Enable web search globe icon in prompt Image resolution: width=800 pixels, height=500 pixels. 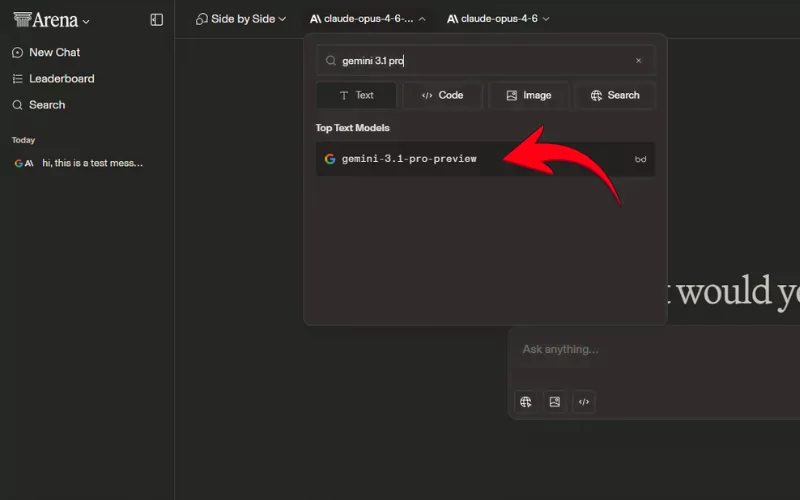[x=526, y=402]
